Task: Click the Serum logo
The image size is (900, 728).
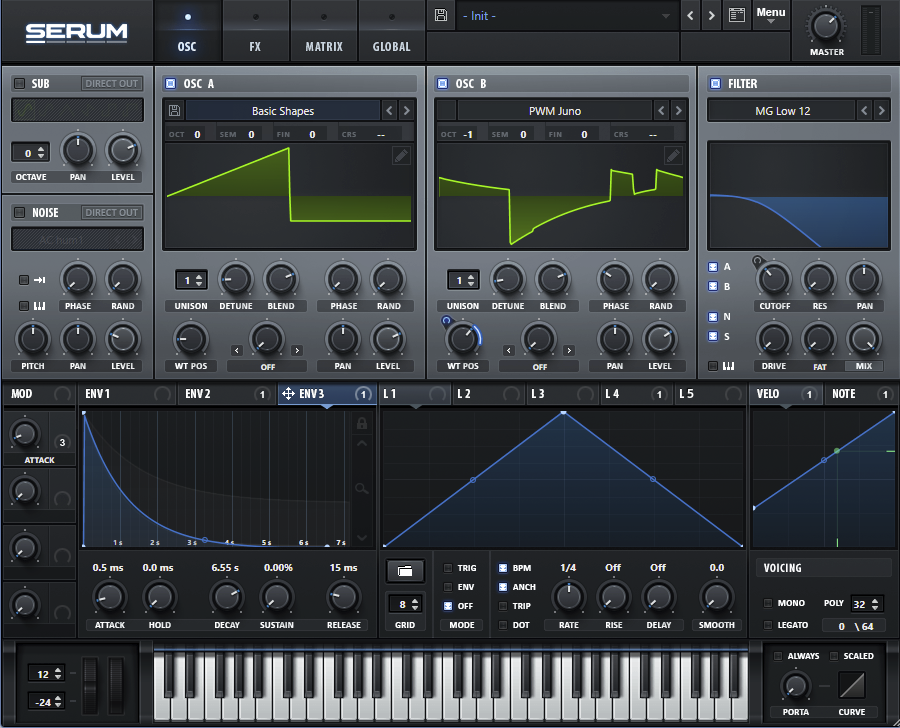Action: tap(77, 32)
